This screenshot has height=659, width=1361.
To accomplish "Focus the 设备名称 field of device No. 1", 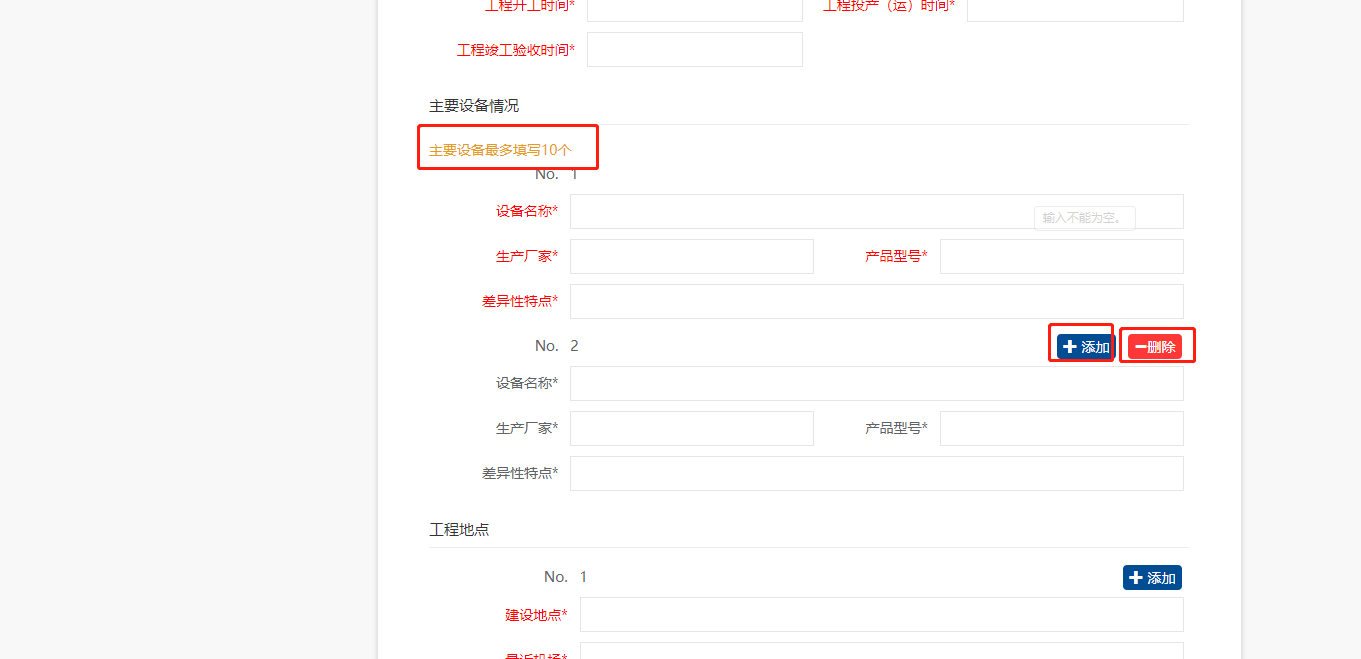I will [x=876, y=211].
